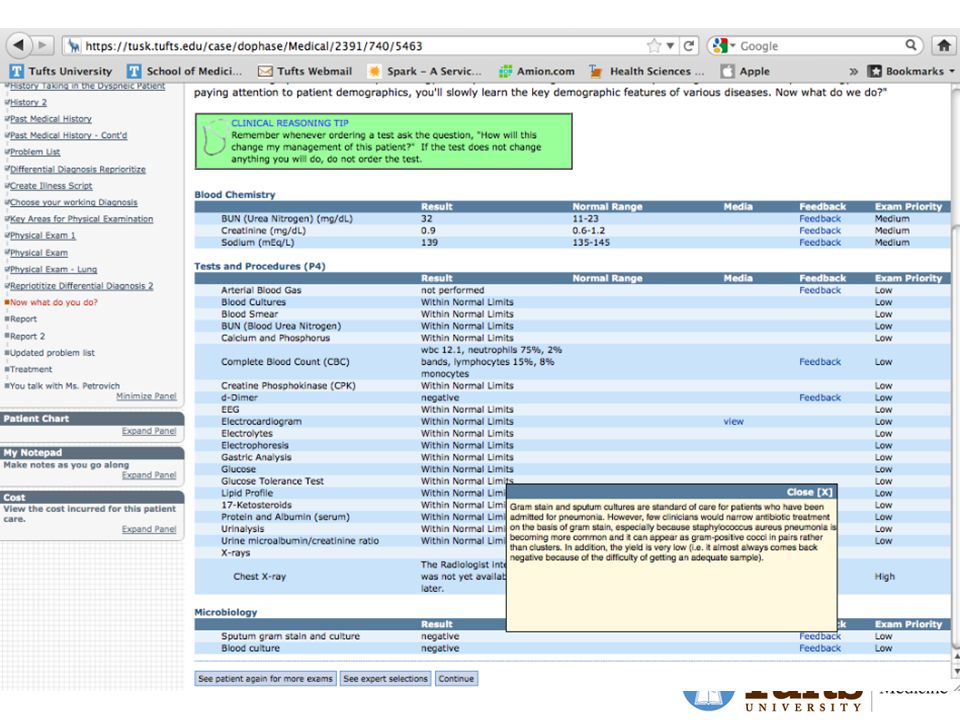Open Feedback for Complete Blood Count
The height and width of the screenshot is (720, 960).
tap(820, 362)
